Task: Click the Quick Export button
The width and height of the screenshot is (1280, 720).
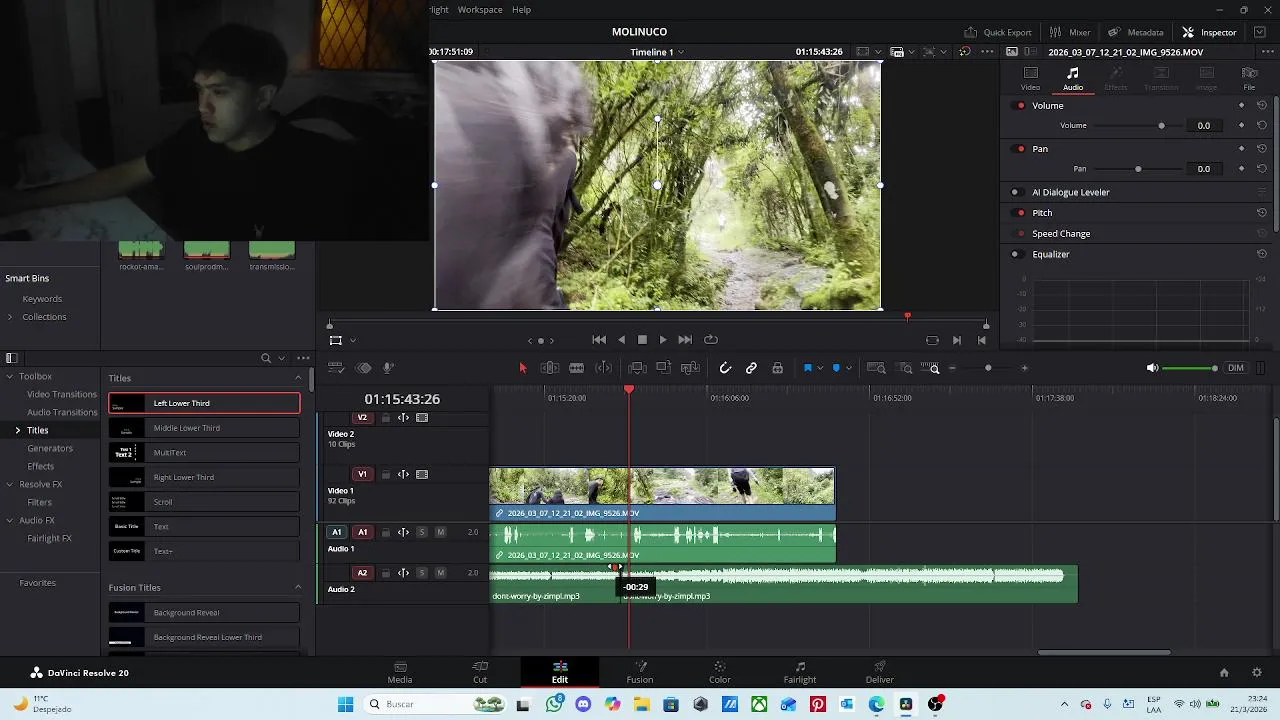Action: coord(997,32)
